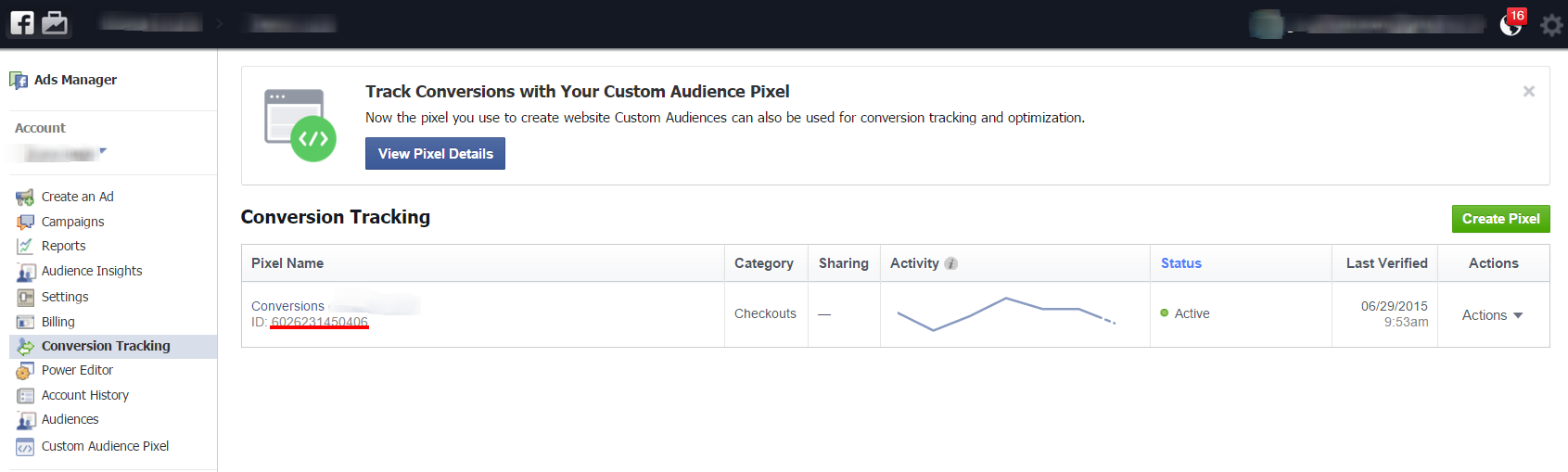Click the Track Conversions banner title

coord(578,92)
